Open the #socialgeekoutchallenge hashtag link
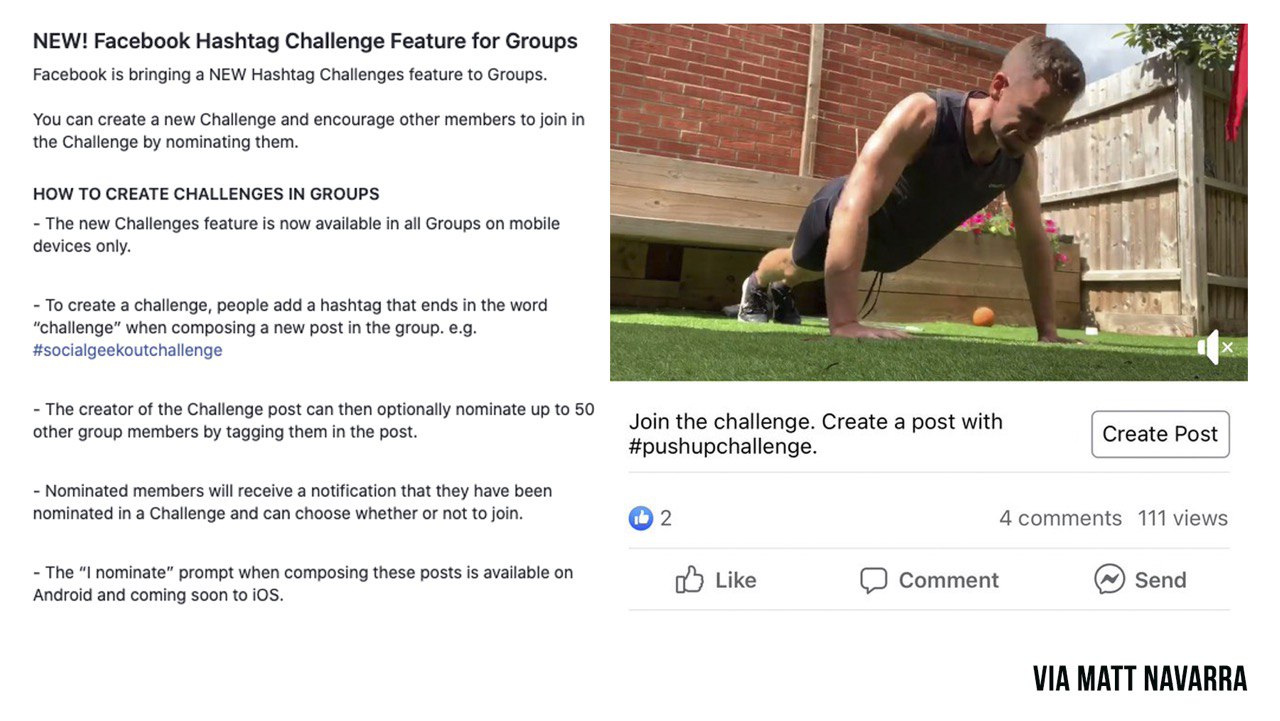Viewport: 1280px width, 721px height. [x=128, y=350]
